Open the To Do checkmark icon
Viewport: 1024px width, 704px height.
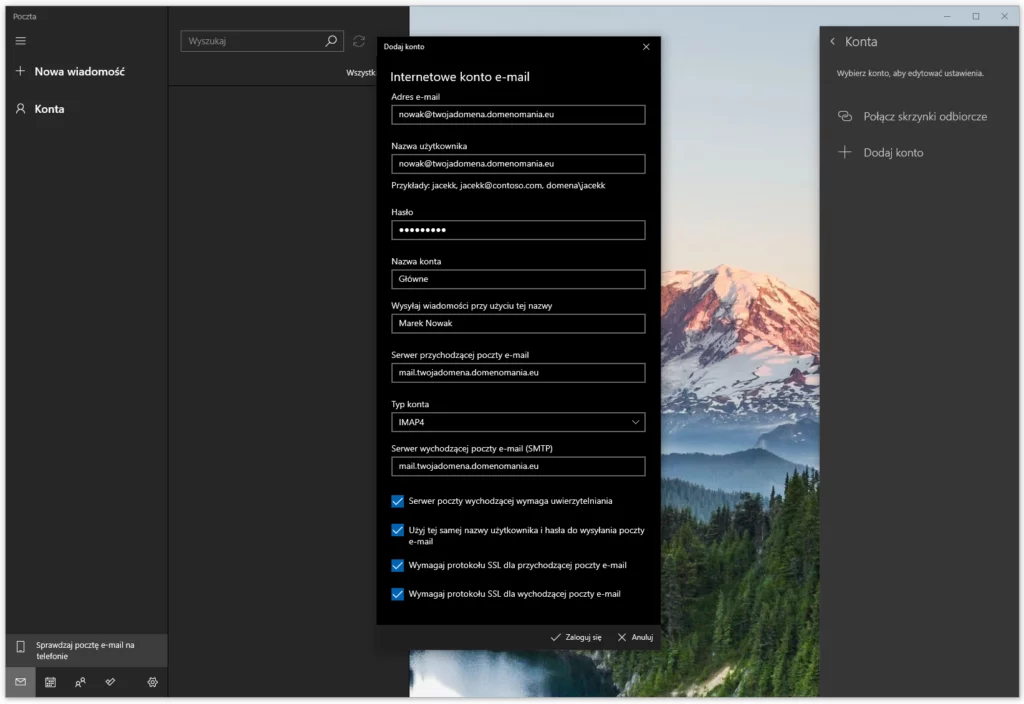[x=110, y=682]
